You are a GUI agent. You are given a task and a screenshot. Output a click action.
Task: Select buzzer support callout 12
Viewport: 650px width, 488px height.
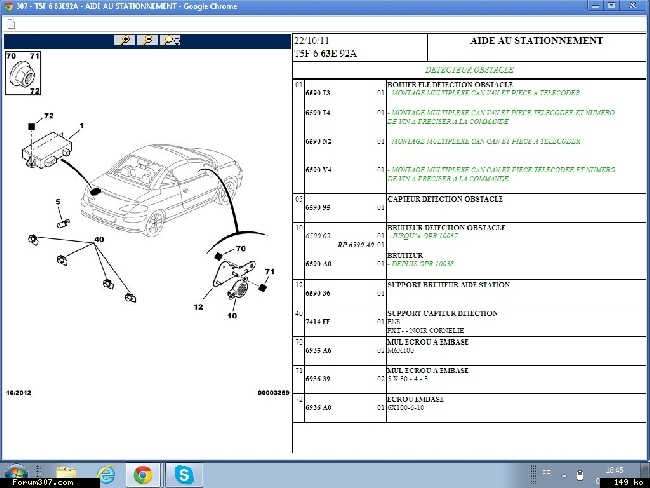pos(199,307)
